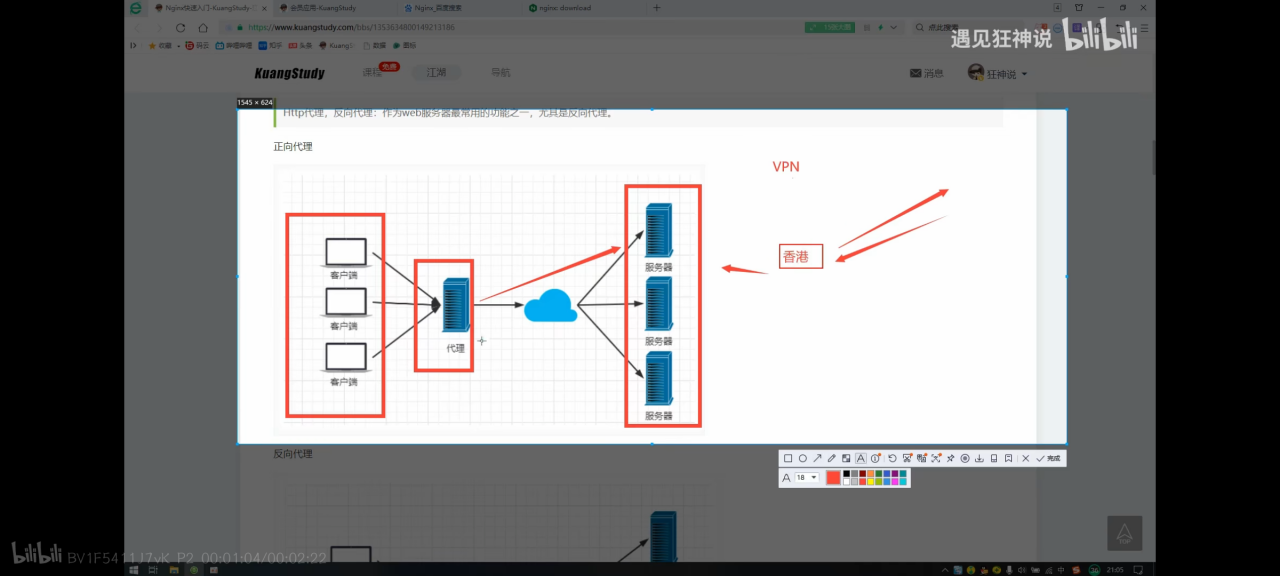Choose the yellow color swatch
Screen dimensions: 1280x576
(x=871, y=482)
